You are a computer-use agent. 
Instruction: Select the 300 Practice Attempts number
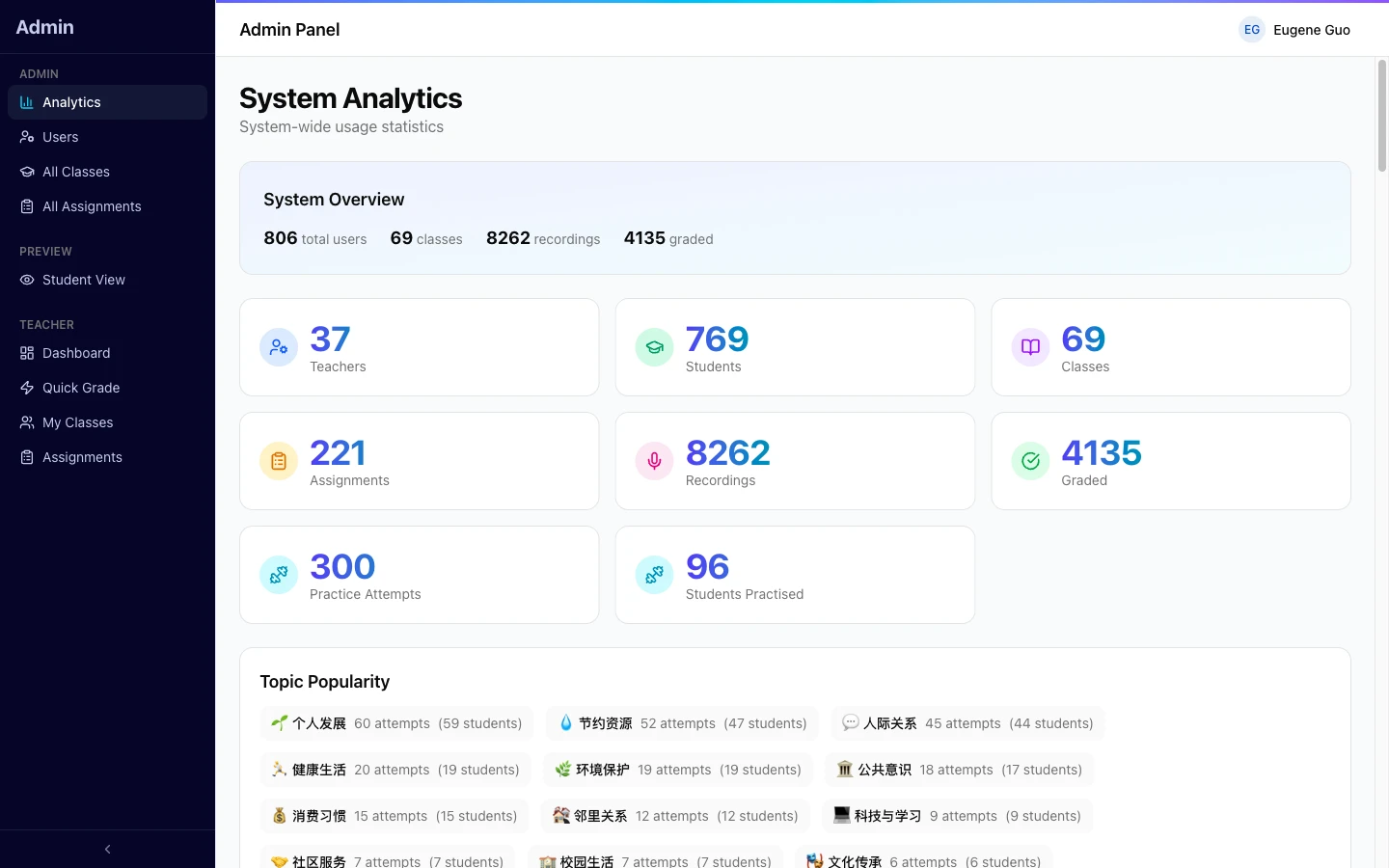coord(342,566)
